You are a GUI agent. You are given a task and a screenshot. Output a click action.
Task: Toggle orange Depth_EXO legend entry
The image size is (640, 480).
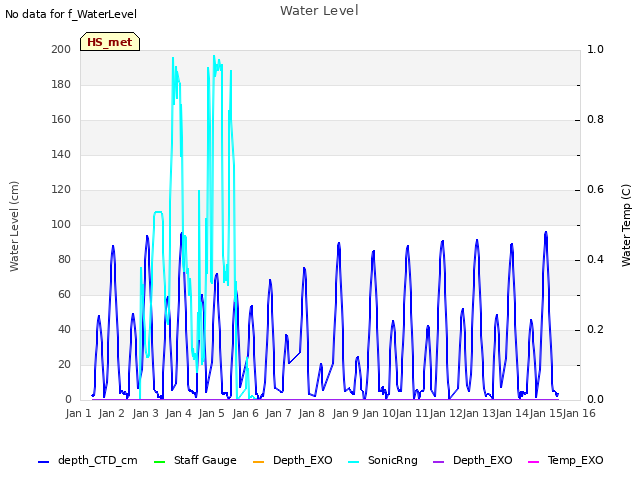pos(293,460)
